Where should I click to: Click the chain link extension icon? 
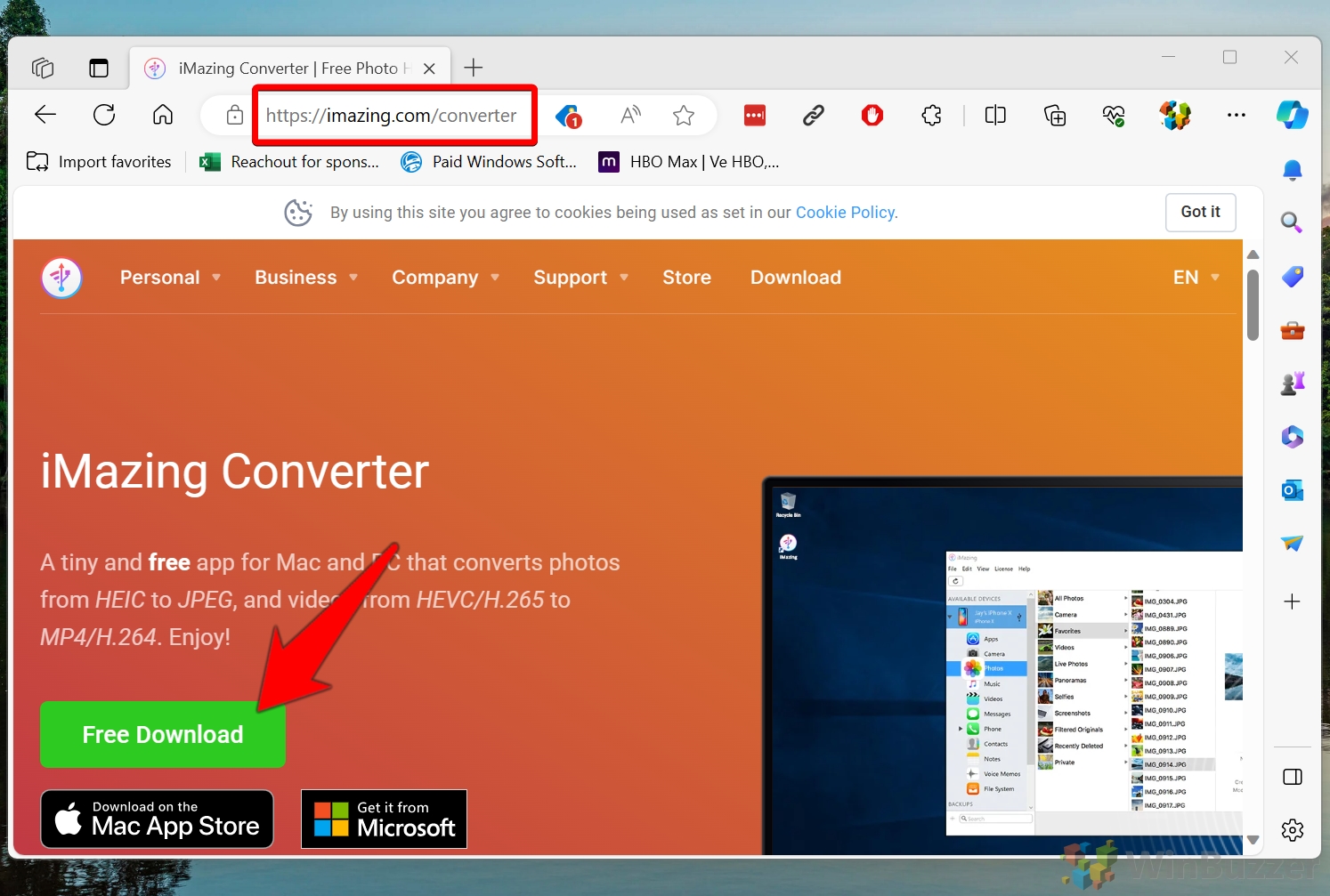pyautogui.click(x=814, y=115)
